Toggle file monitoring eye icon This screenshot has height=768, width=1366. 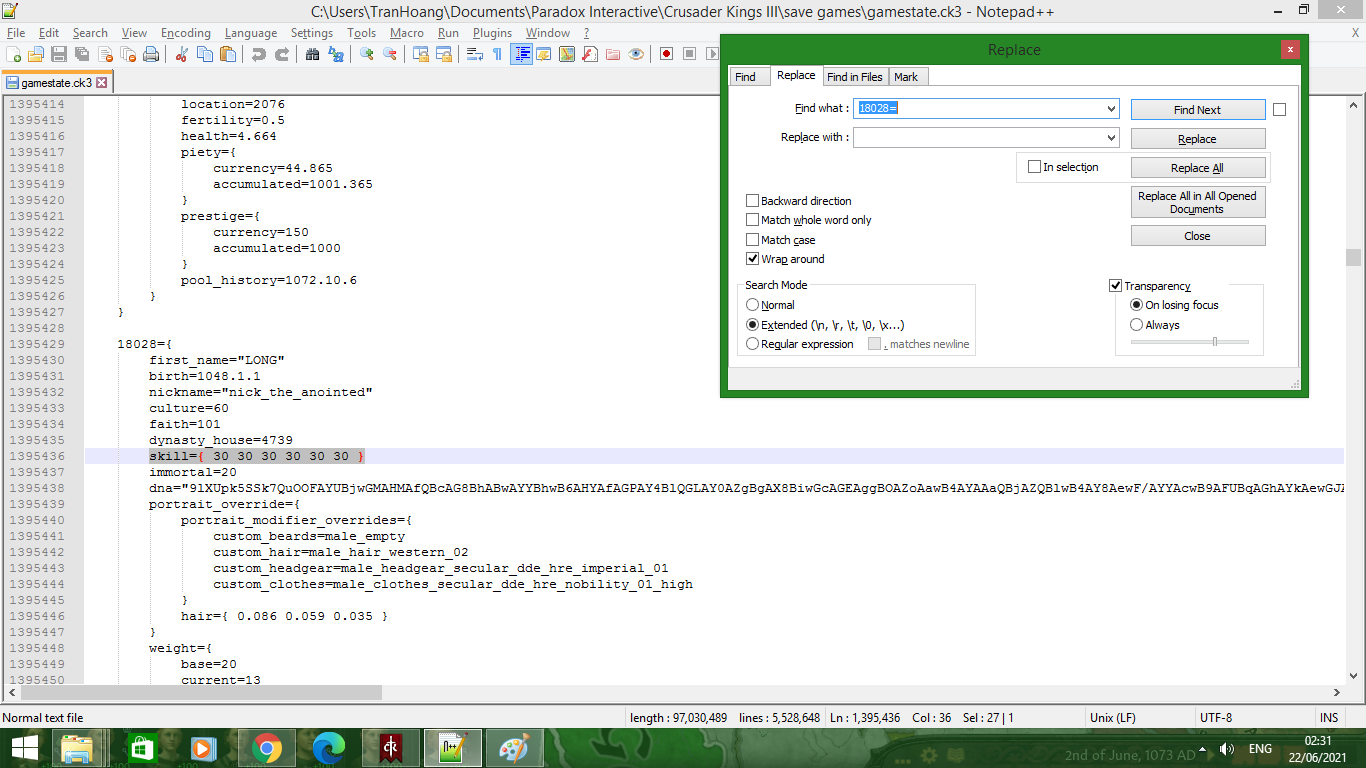tap(636, 54)
